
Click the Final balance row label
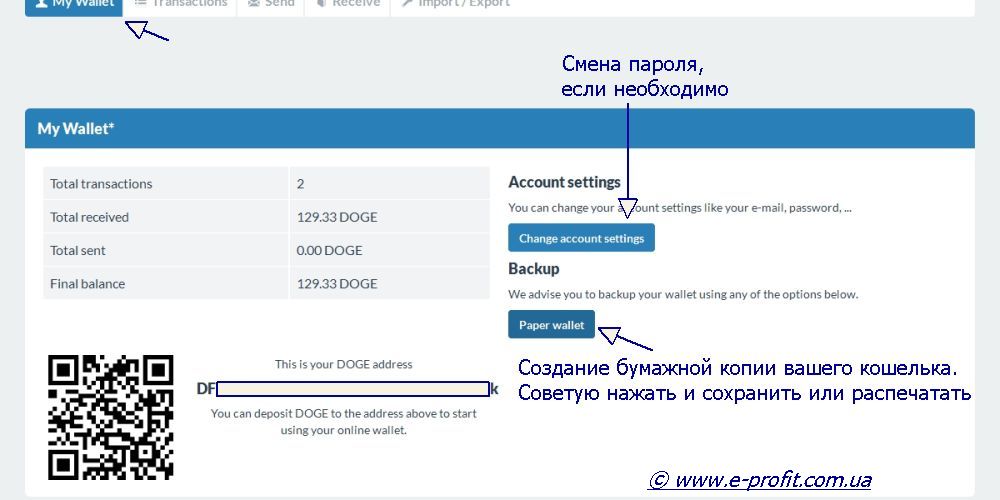click(88, 284)
